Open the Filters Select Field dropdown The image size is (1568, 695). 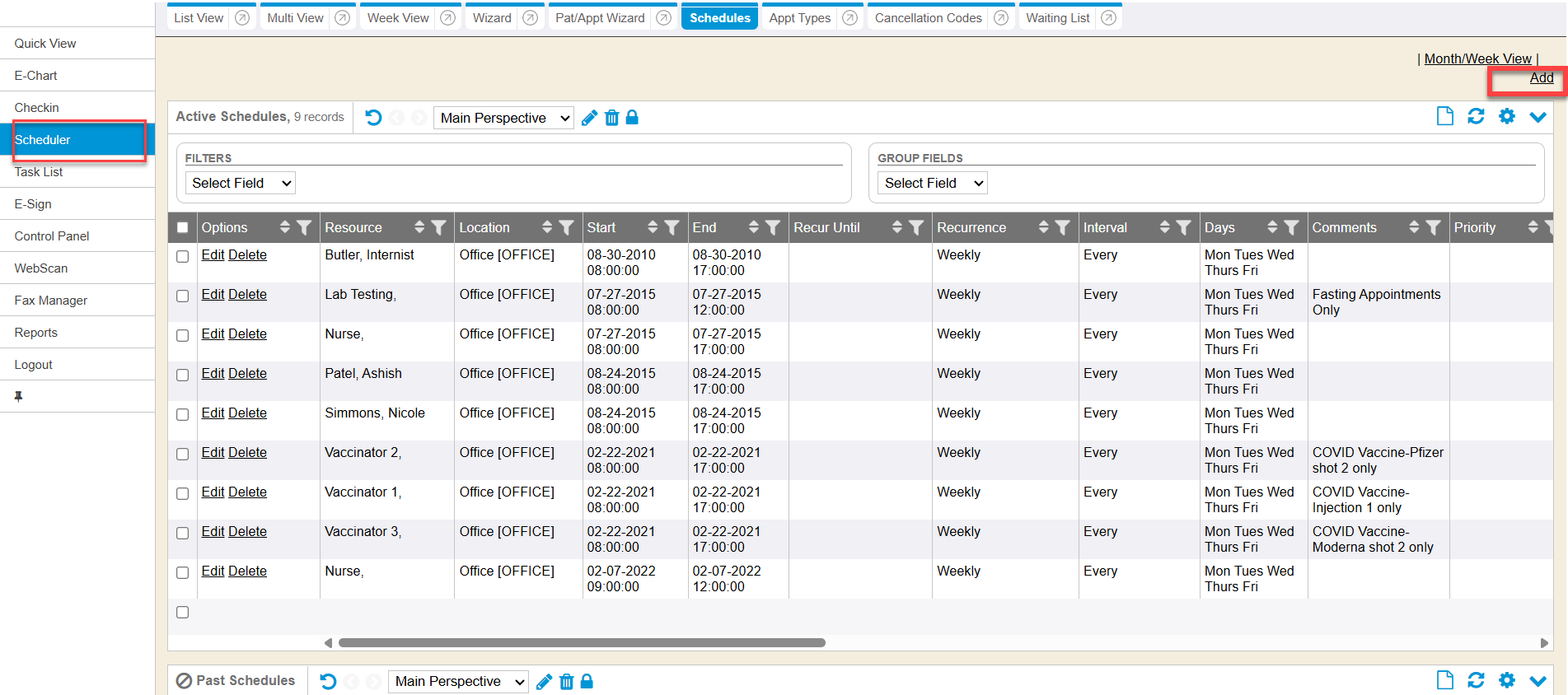pos(241,183)
